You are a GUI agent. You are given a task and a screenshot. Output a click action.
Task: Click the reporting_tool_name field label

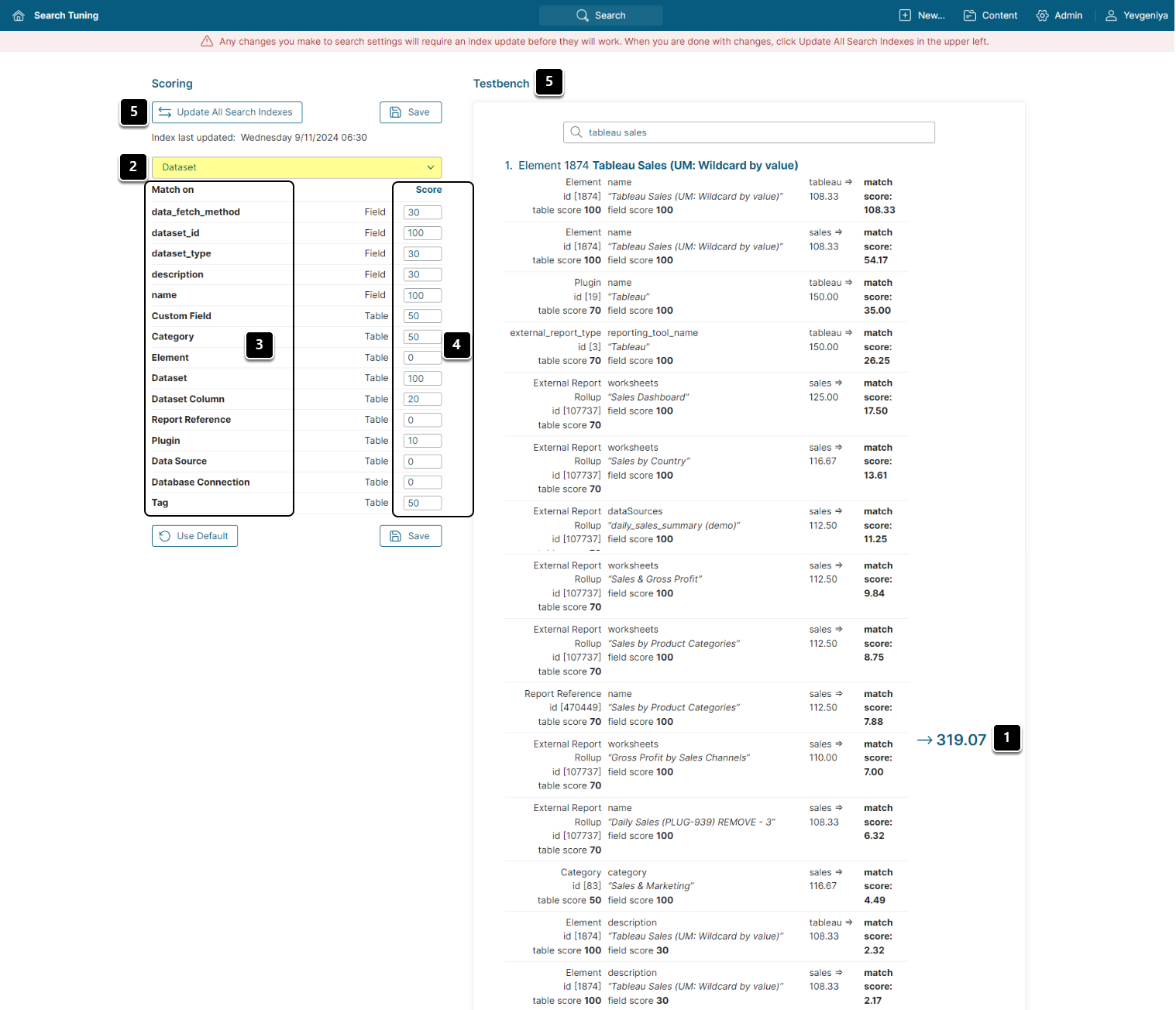[653, 333]
